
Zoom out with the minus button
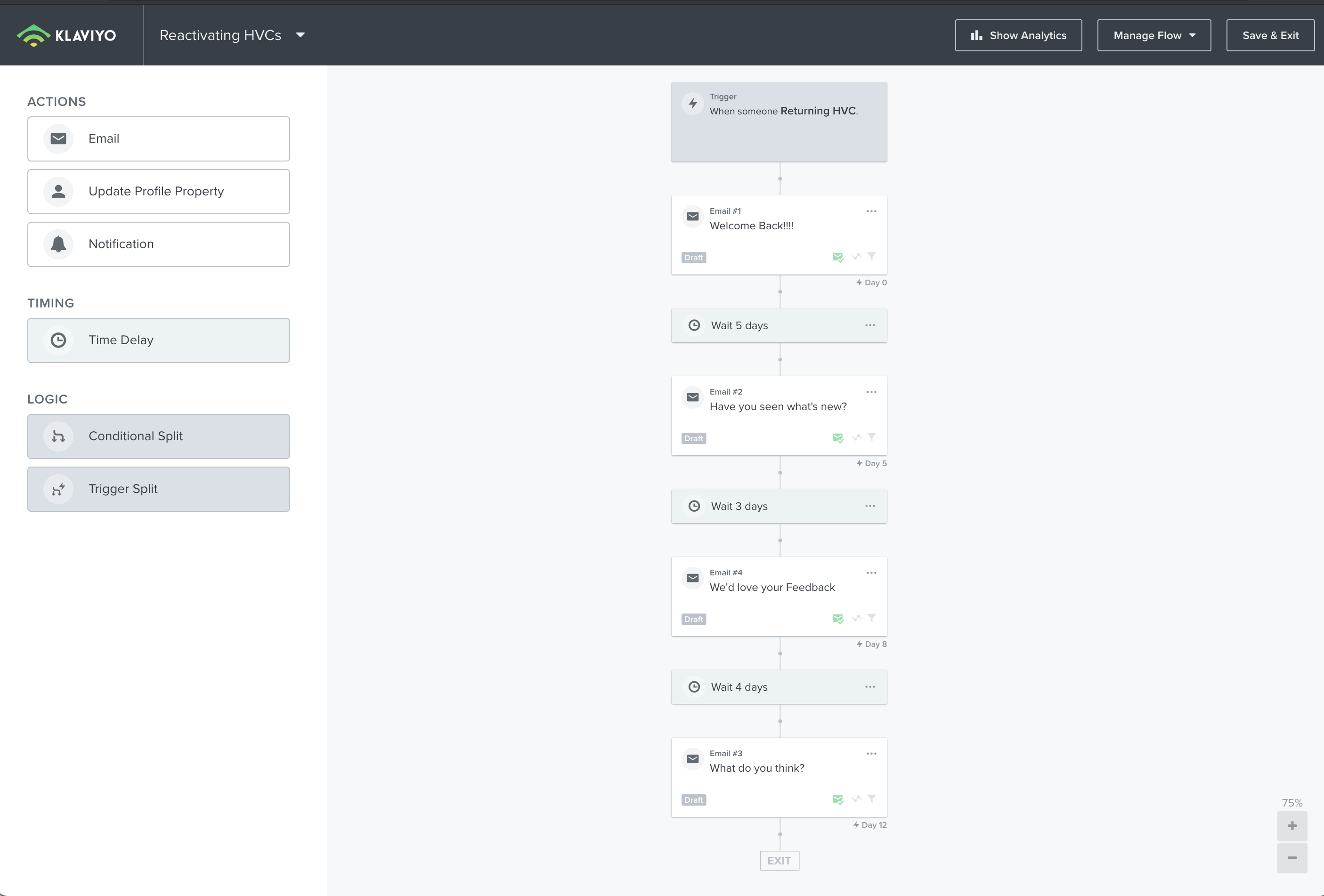[x=1292, y=858]
